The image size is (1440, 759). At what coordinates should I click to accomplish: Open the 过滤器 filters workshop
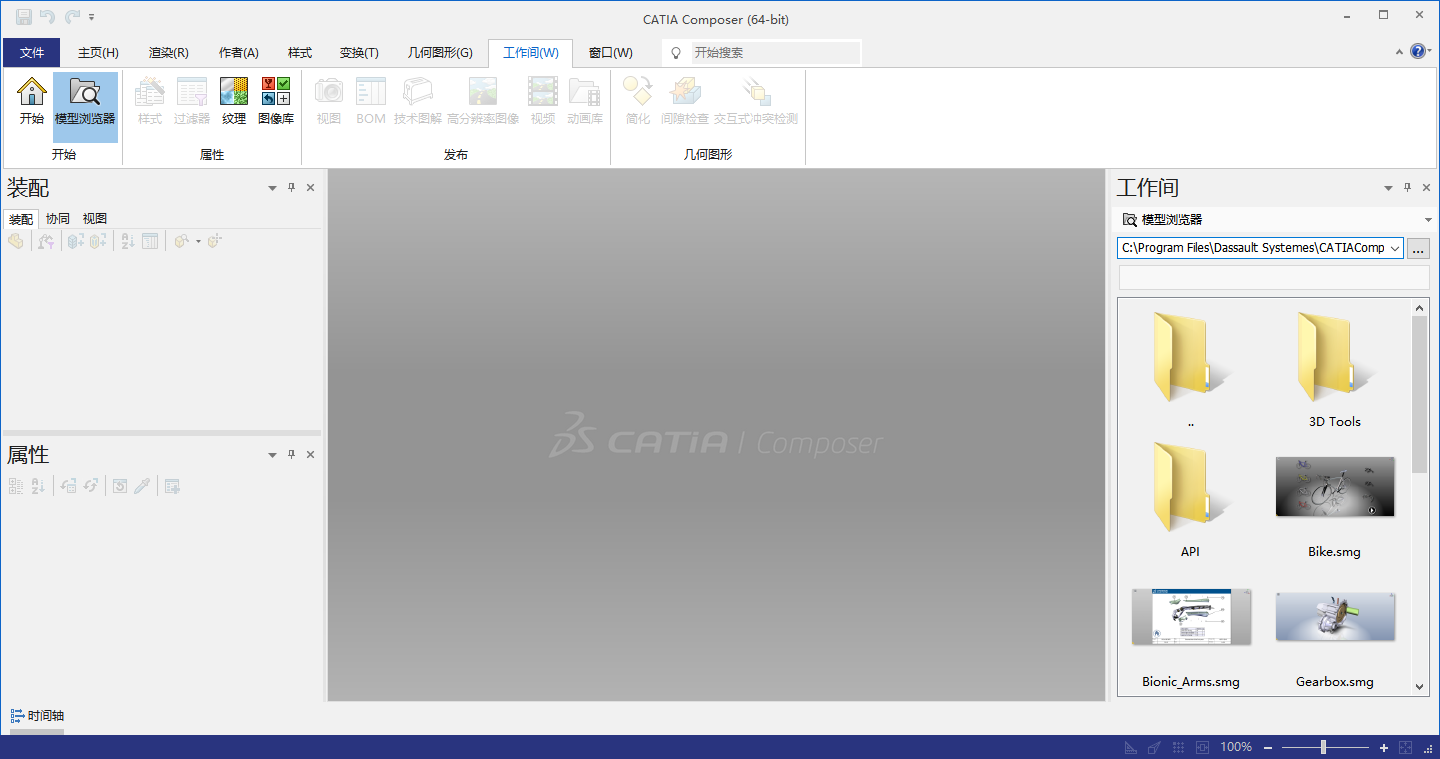tap(192, 103)
